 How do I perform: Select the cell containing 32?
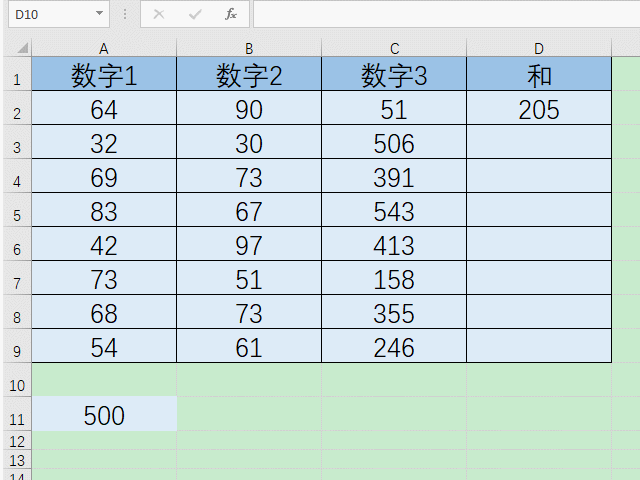tap(104, 142)
